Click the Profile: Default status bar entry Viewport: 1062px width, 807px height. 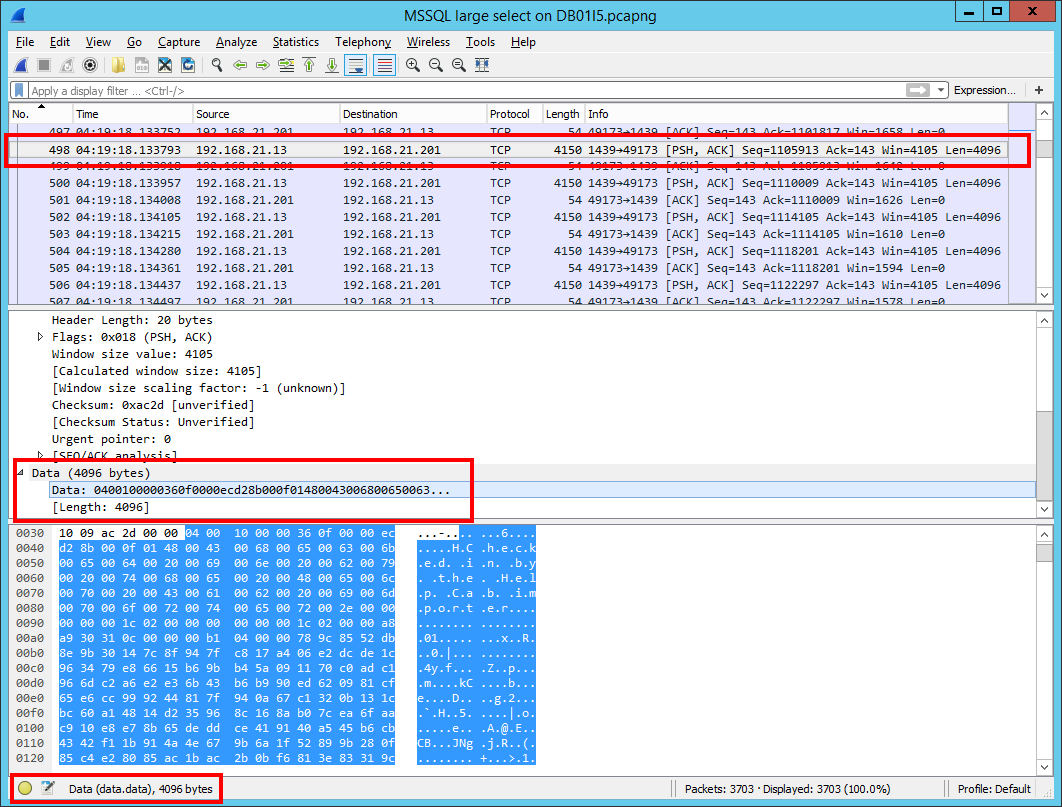pos(994,789)
